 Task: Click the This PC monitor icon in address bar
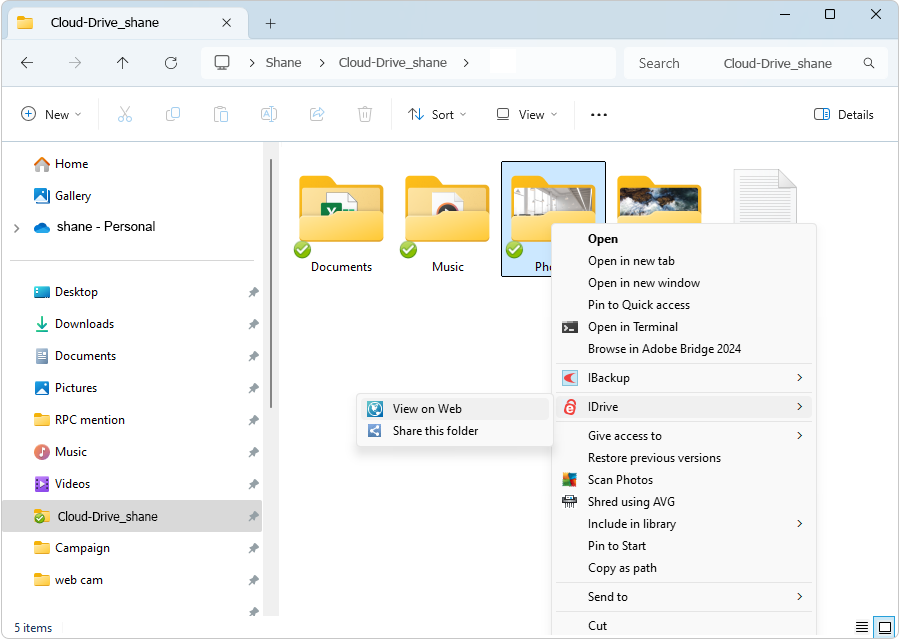click(x=222, y=63)
